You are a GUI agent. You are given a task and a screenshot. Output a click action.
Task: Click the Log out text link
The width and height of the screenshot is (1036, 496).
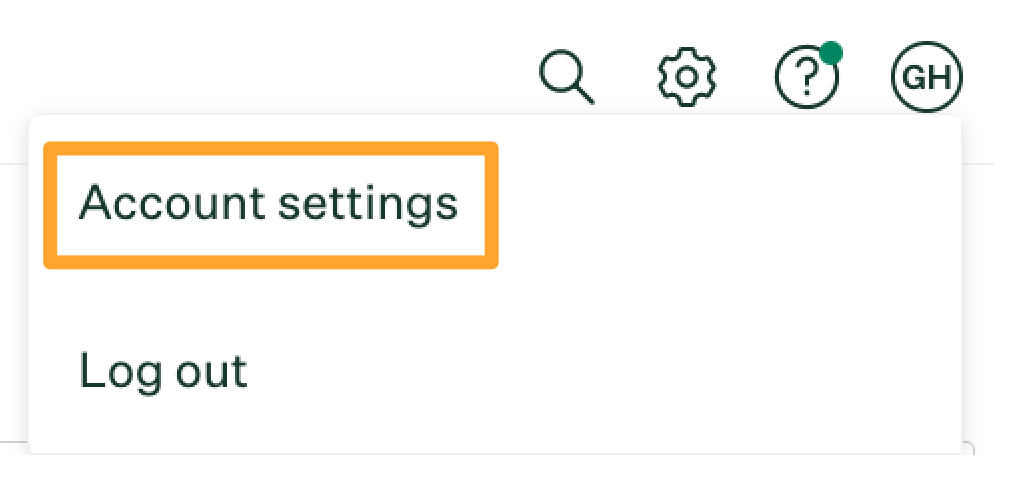163,371
